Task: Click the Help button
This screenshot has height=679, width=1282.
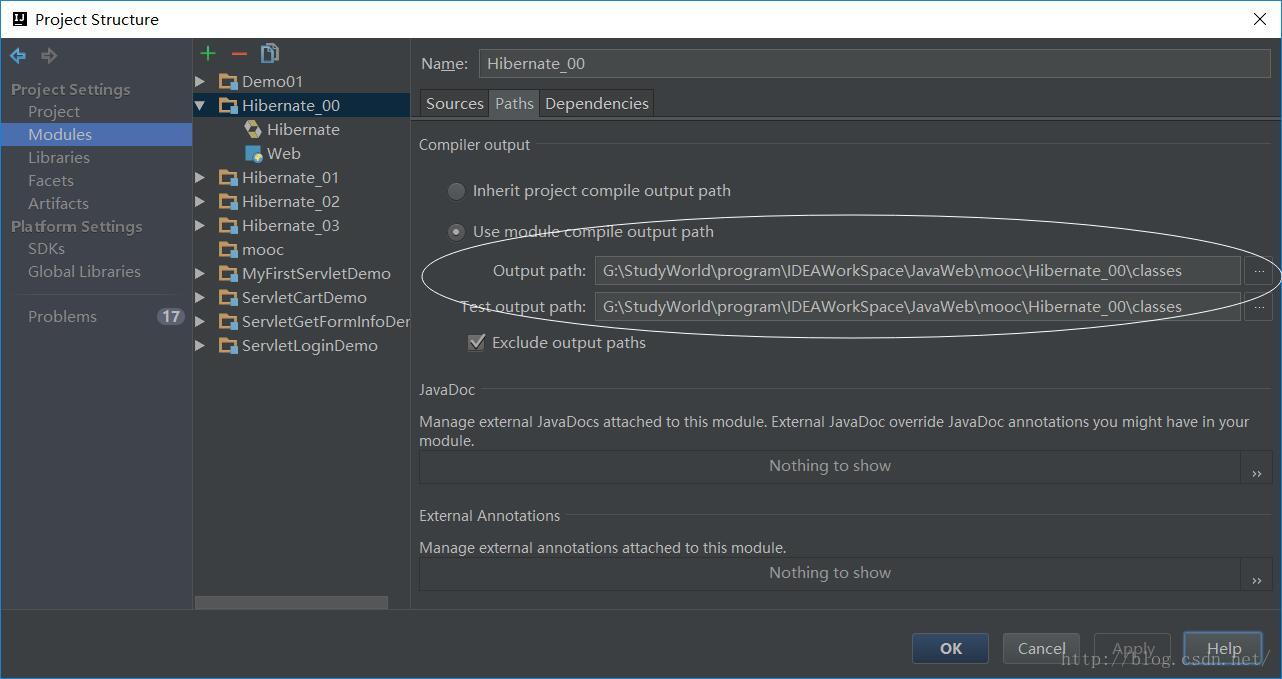Action: click(1223, 648)
